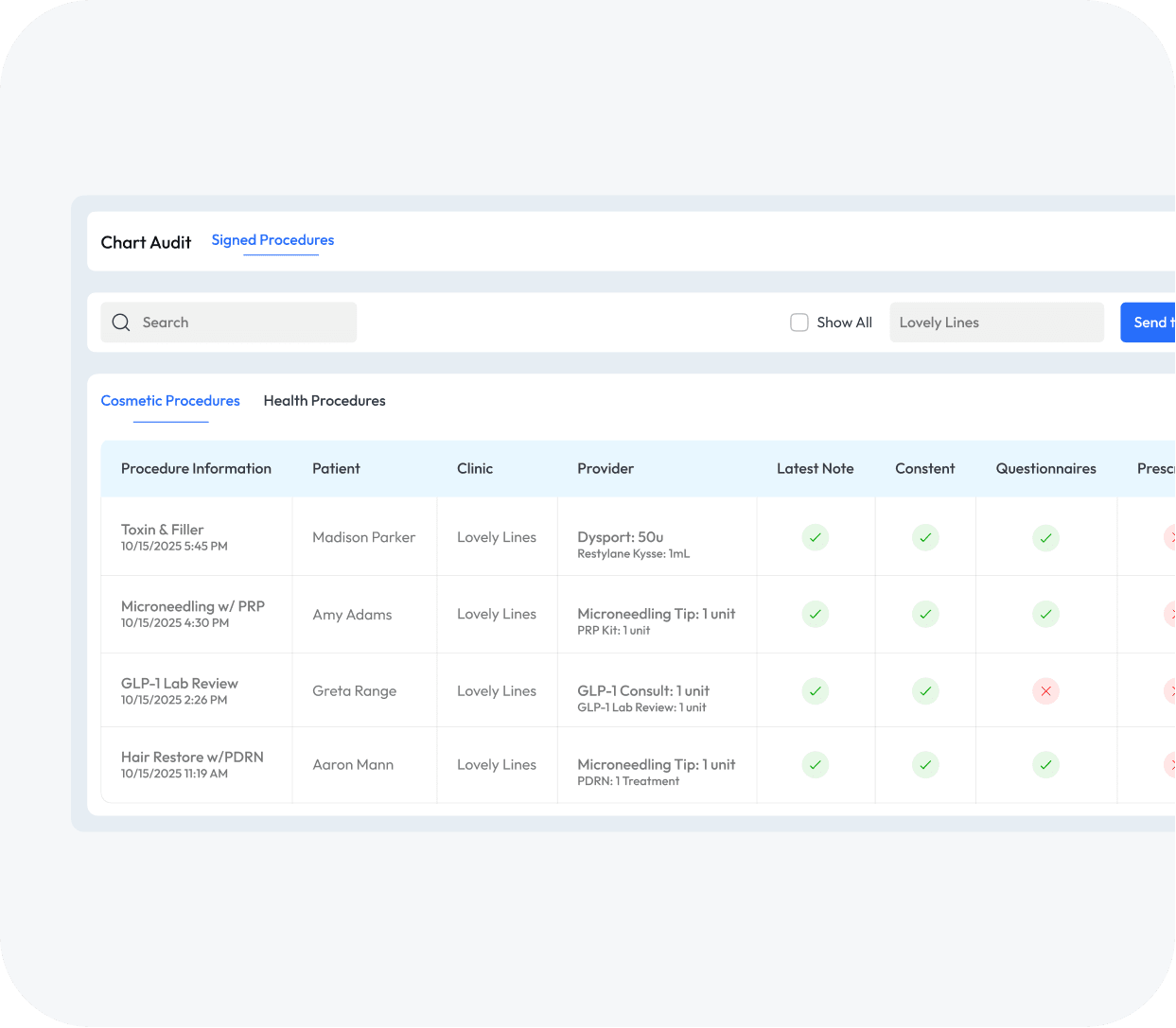Click Consent checkmark for Amy Adams
The image size is (1176, 1028).
coord(925,614)
